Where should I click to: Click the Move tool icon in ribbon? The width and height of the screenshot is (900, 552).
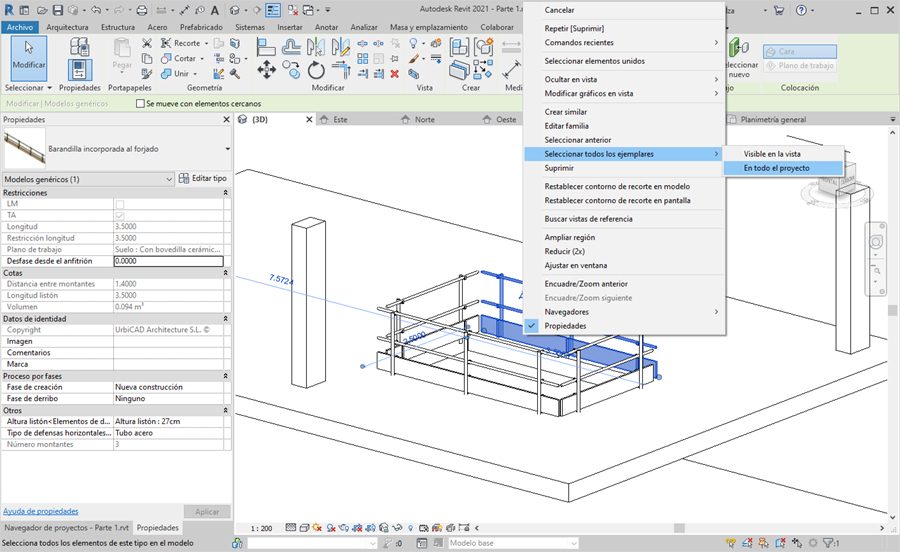266,70
